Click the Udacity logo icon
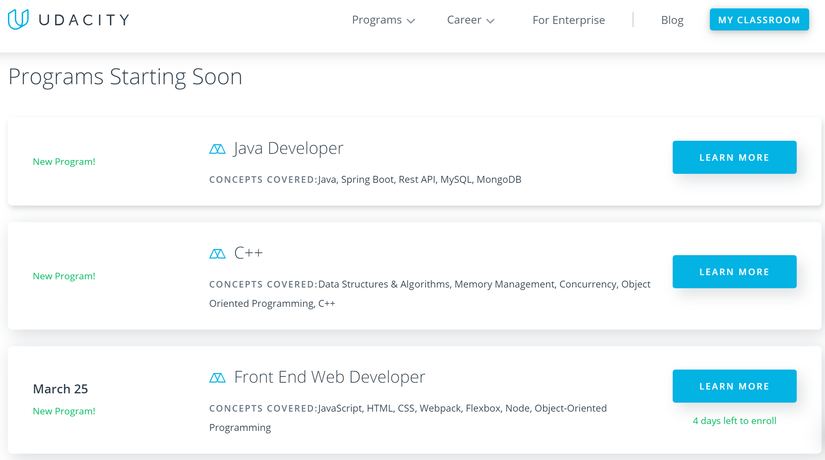825x460 pixels. [x=18, y=19]
